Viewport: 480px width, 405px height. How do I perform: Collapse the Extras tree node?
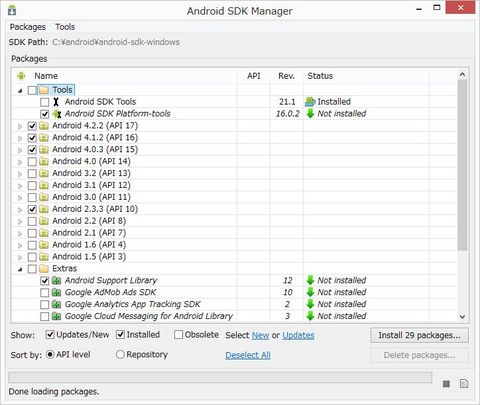click(20, 269)
